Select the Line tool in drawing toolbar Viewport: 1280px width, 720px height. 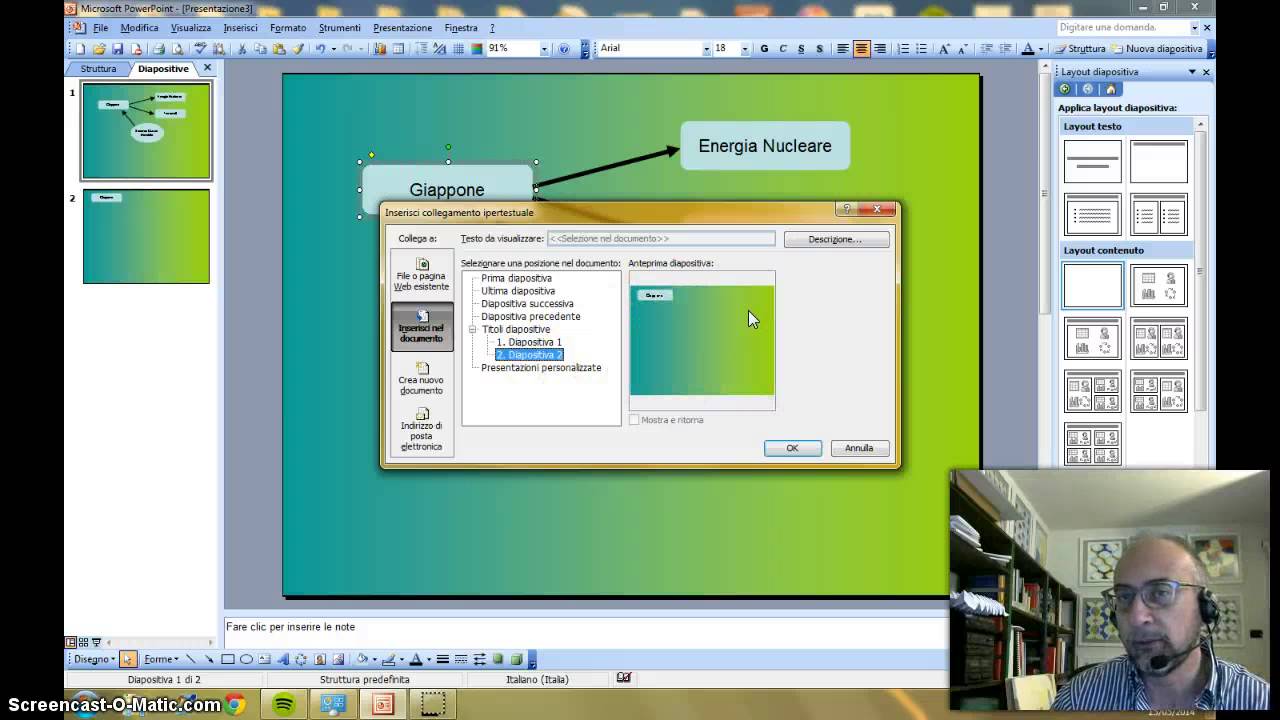pyautogui.click(x=191, y=659)
